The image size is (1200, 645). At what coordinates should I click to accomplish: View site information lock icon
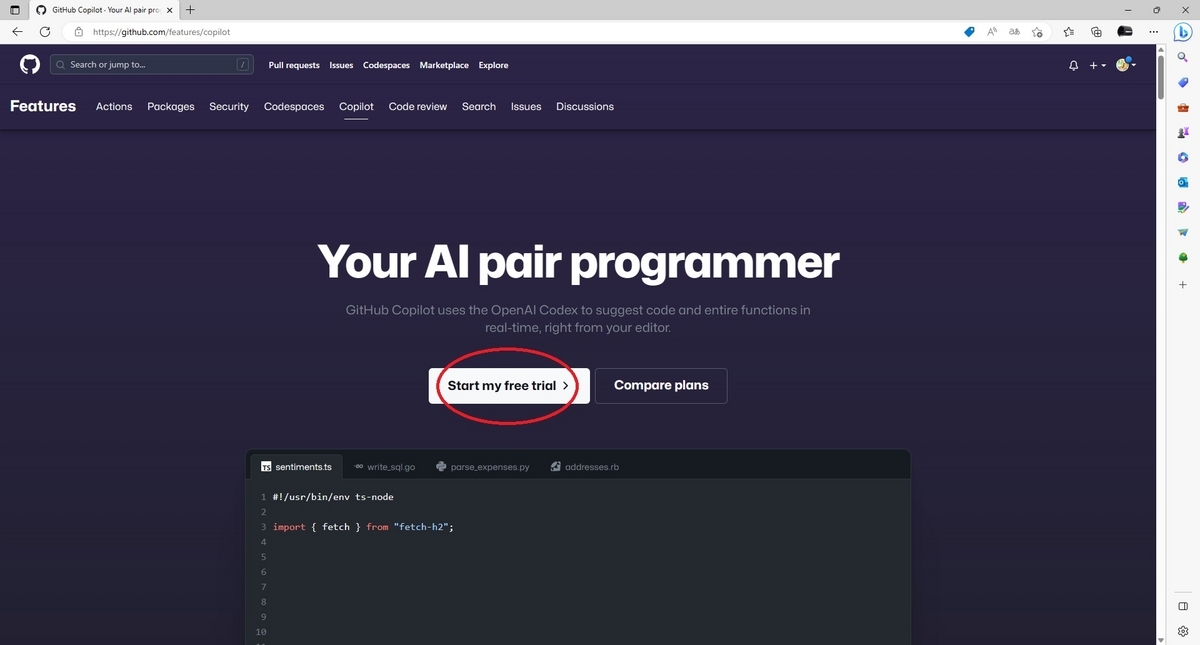pyautogui.click(x=79, y=32)
